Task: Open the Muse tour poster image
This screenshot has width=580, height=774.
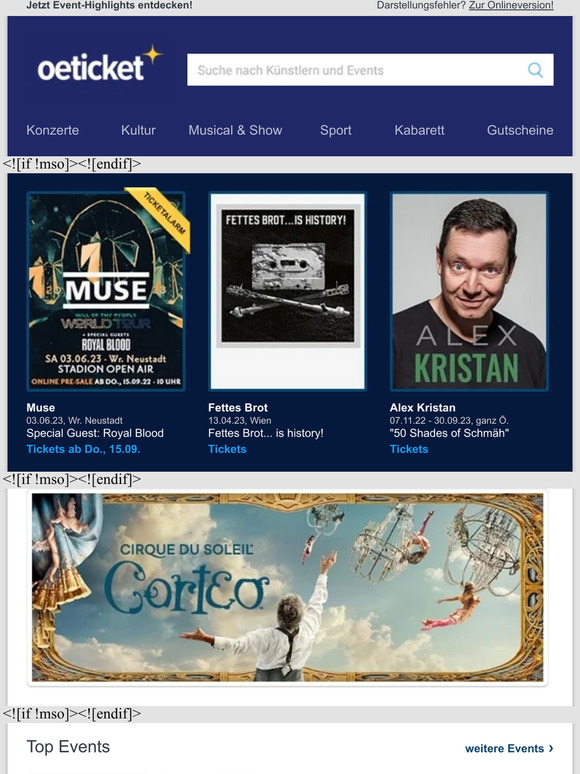Action: click(x=106, y=291)
